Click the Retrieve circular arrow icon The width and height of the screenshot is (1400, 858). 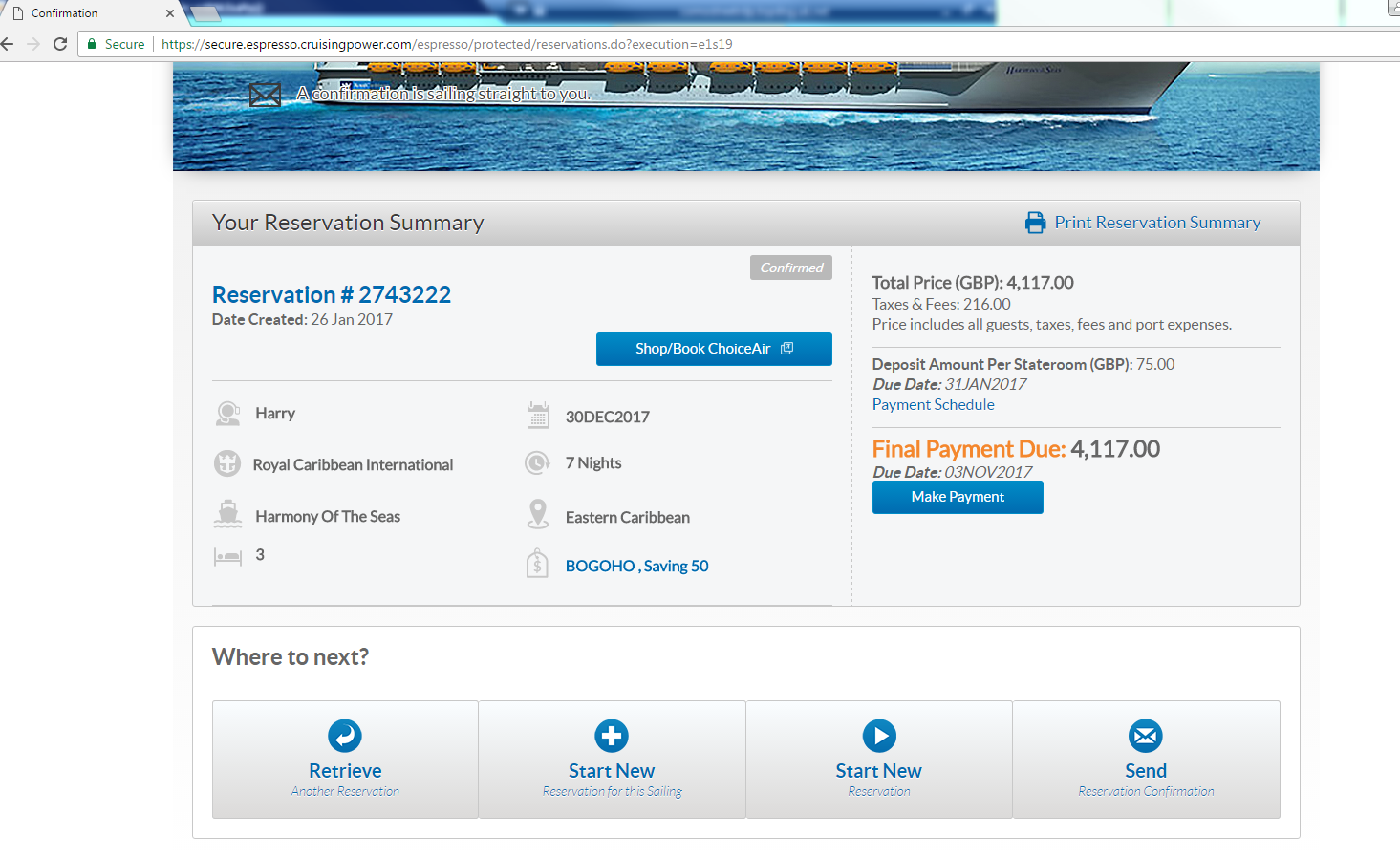(x=345, y=736)
